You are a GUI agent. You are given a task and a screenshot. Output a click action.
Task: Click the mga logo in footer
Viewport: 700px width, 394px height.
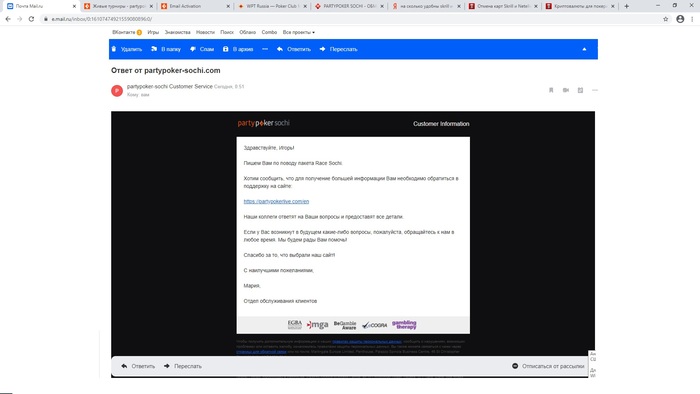pos(317,324)
